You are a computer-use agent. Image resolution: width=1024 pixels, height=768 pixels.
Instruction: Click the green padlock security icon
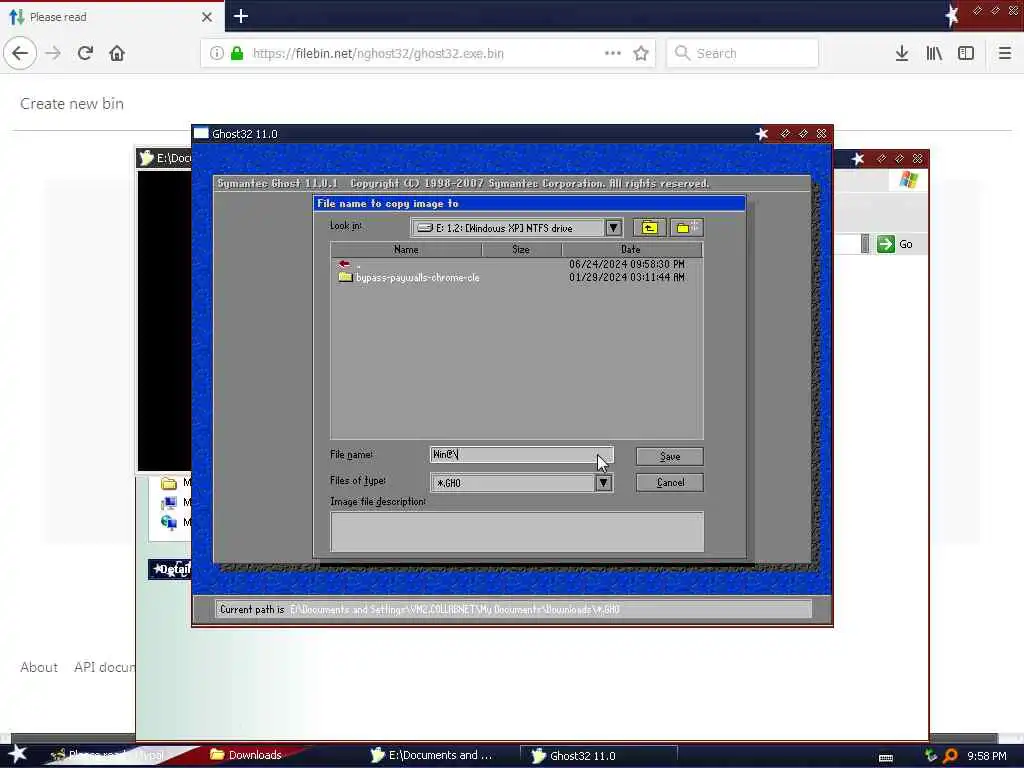(x=237, y=53)
